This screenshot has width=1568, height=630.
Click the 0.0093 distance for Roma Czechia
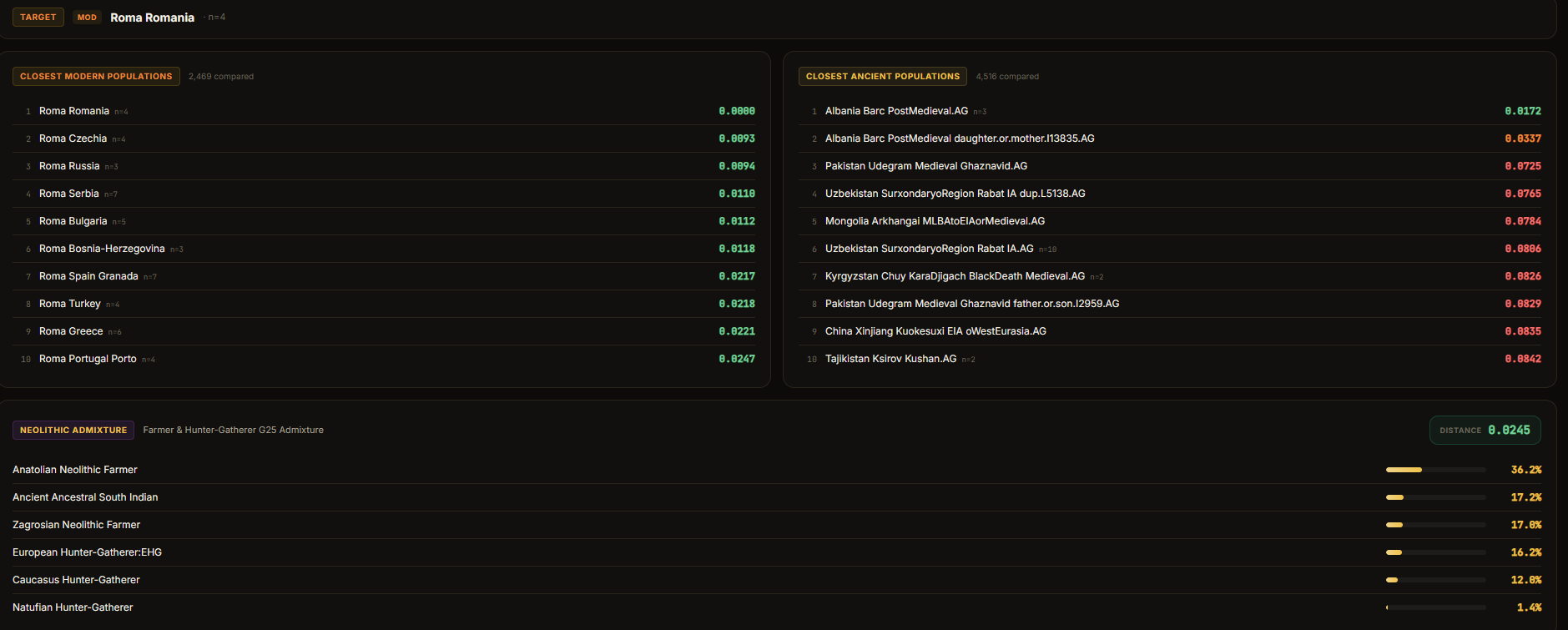point(737,139)
